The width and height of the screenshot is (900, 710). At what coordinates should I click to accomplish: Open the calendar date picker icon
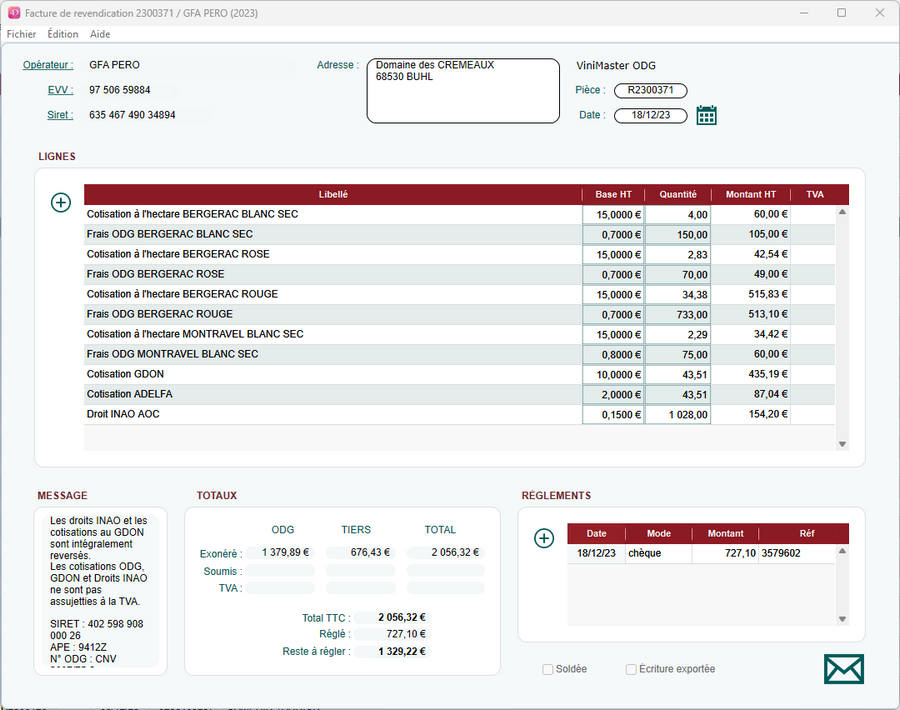click(x=706, y=115)
